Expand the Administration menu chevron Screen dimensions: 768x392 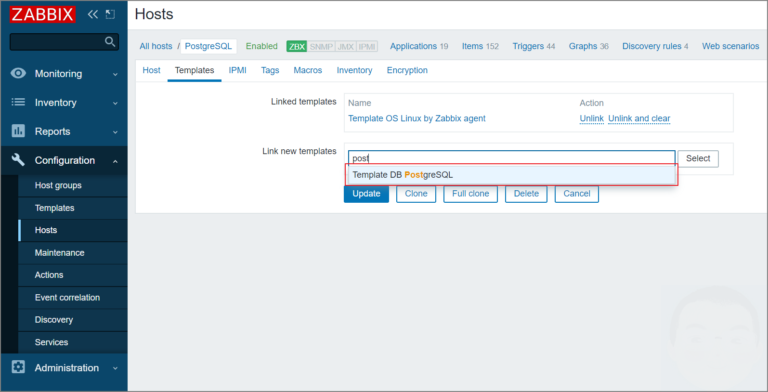tap(115, 368)
